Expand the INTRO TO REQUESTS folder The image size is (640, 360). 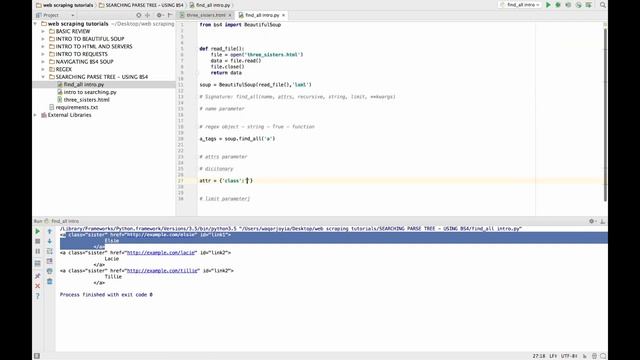pyautogui.click(x=43, y=54)
